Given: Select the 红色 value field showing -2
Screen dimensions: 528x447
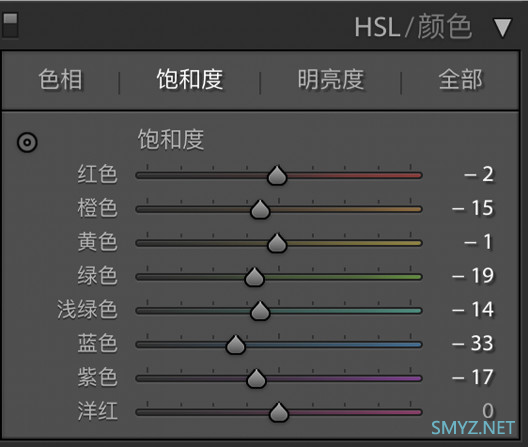Looking at the screenshot, I should [479, 174].
